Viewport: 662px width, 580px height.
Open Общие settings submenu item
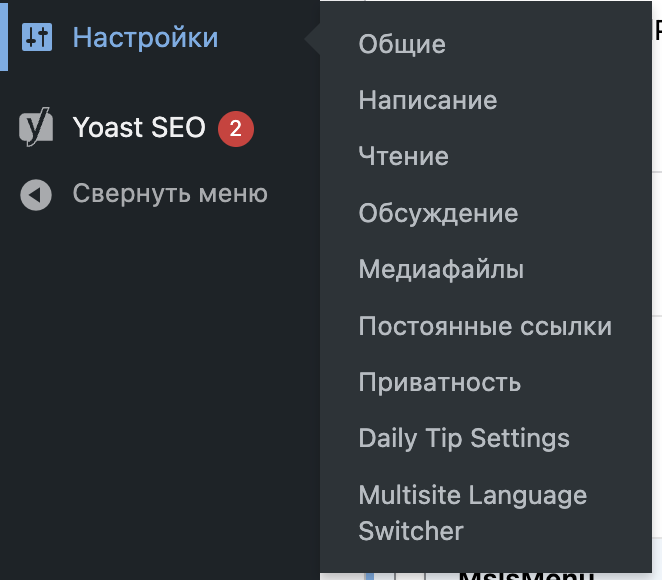[x=402, y=44]
